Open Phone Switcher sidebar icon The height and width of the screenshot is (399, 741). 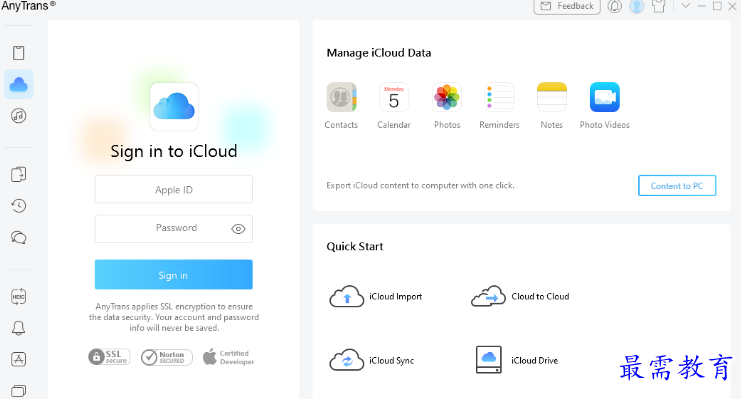click(x=18, y=174)
